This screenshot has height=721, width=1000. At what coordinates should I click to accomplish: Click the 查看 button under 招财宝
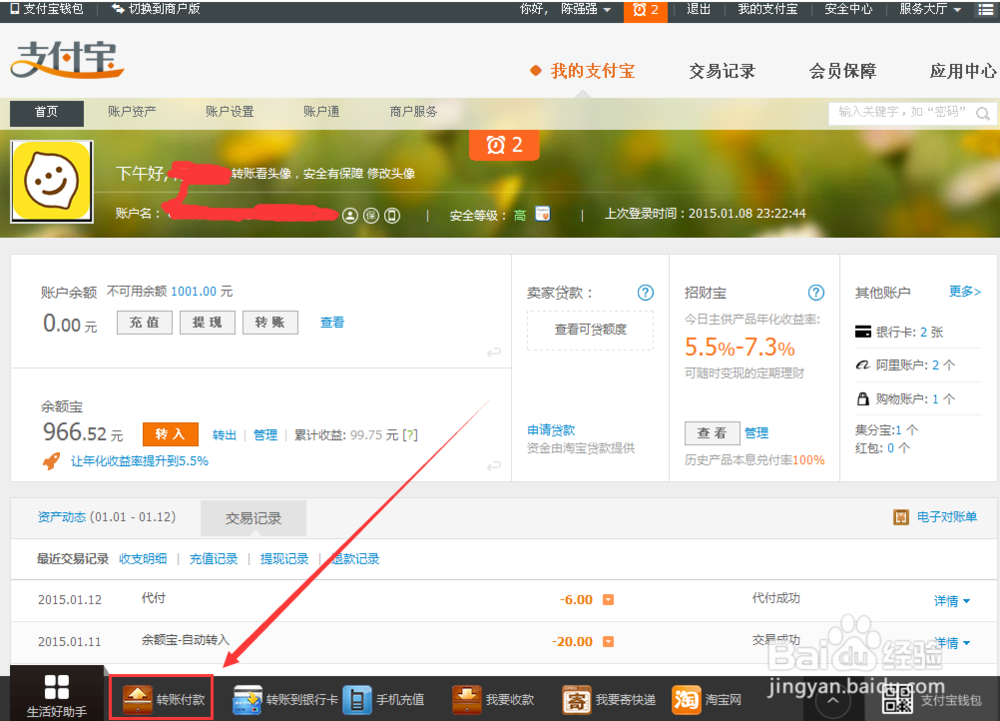(x=712, y=433)
